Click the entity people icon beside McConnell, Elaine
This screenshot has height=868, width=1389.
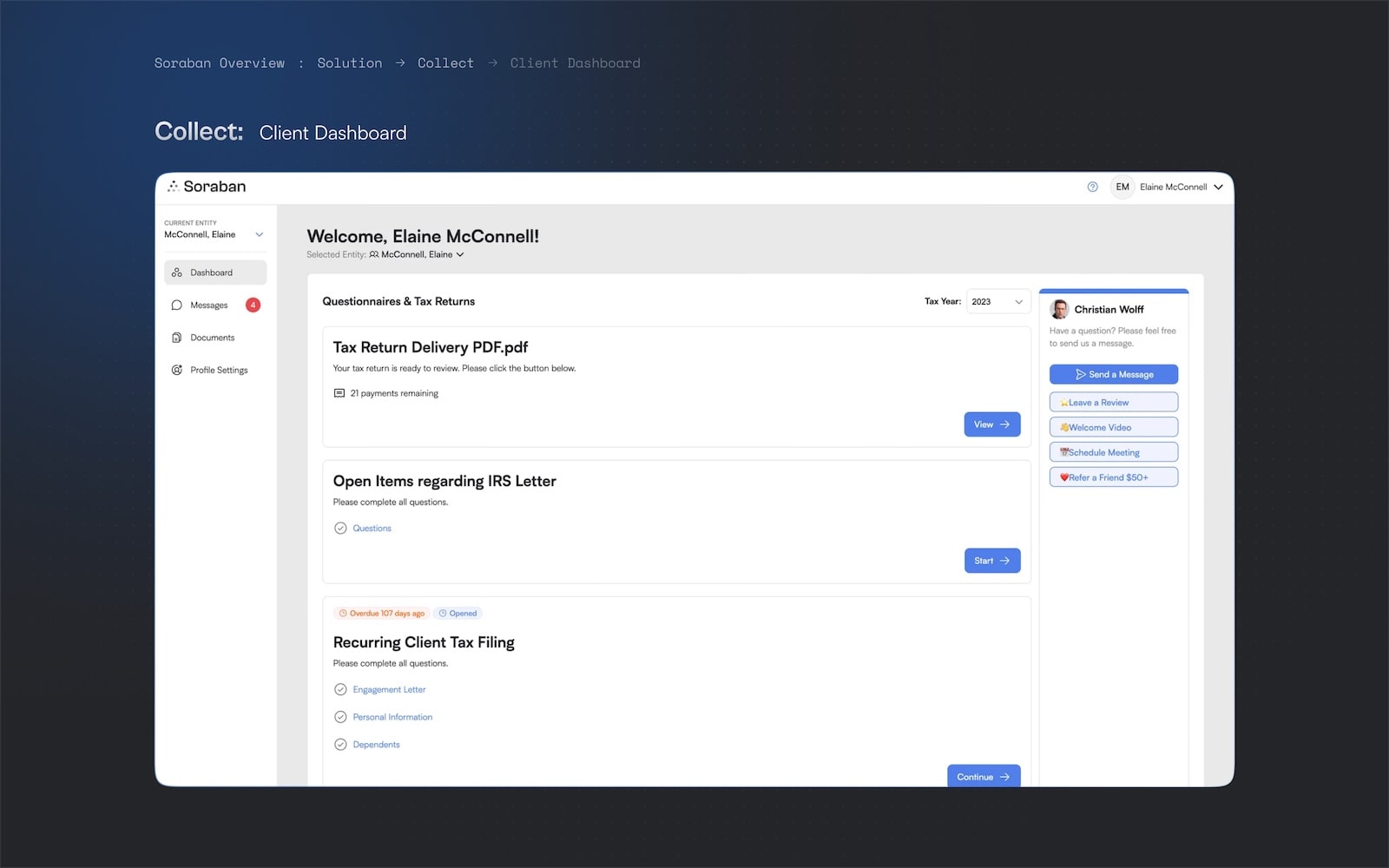pos(374,254)
